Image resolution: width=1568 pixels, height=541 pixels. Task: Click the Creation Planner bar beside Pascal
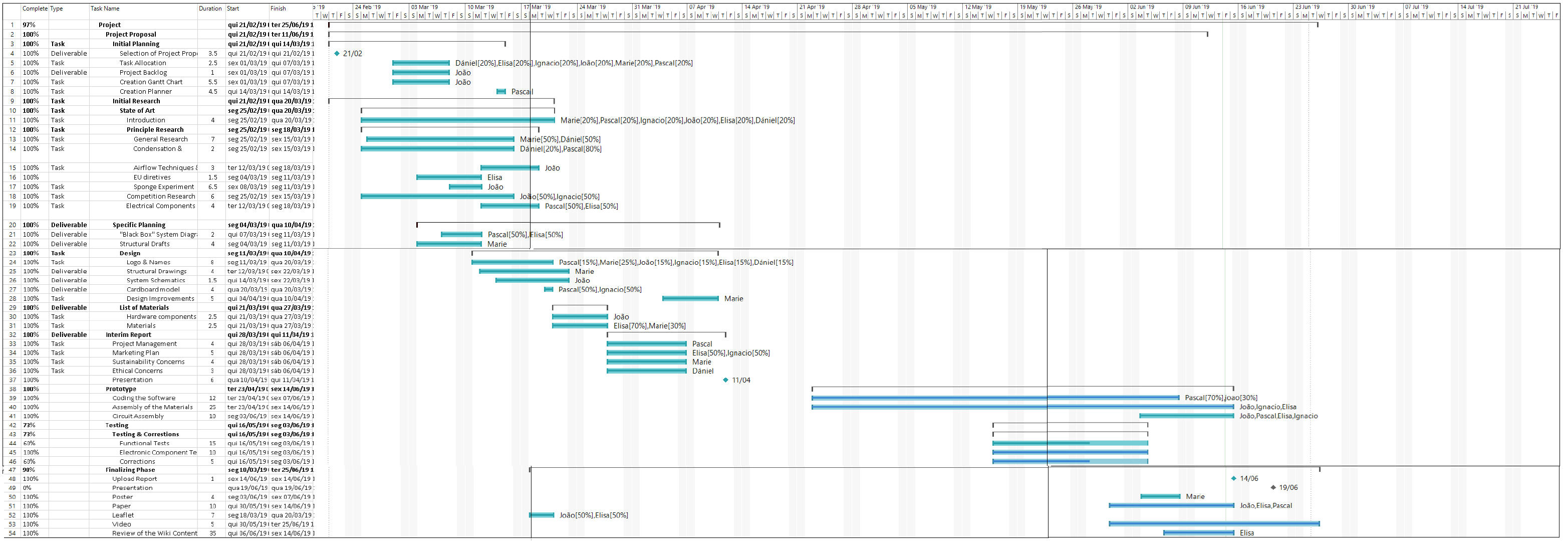(x=501, y=92)
